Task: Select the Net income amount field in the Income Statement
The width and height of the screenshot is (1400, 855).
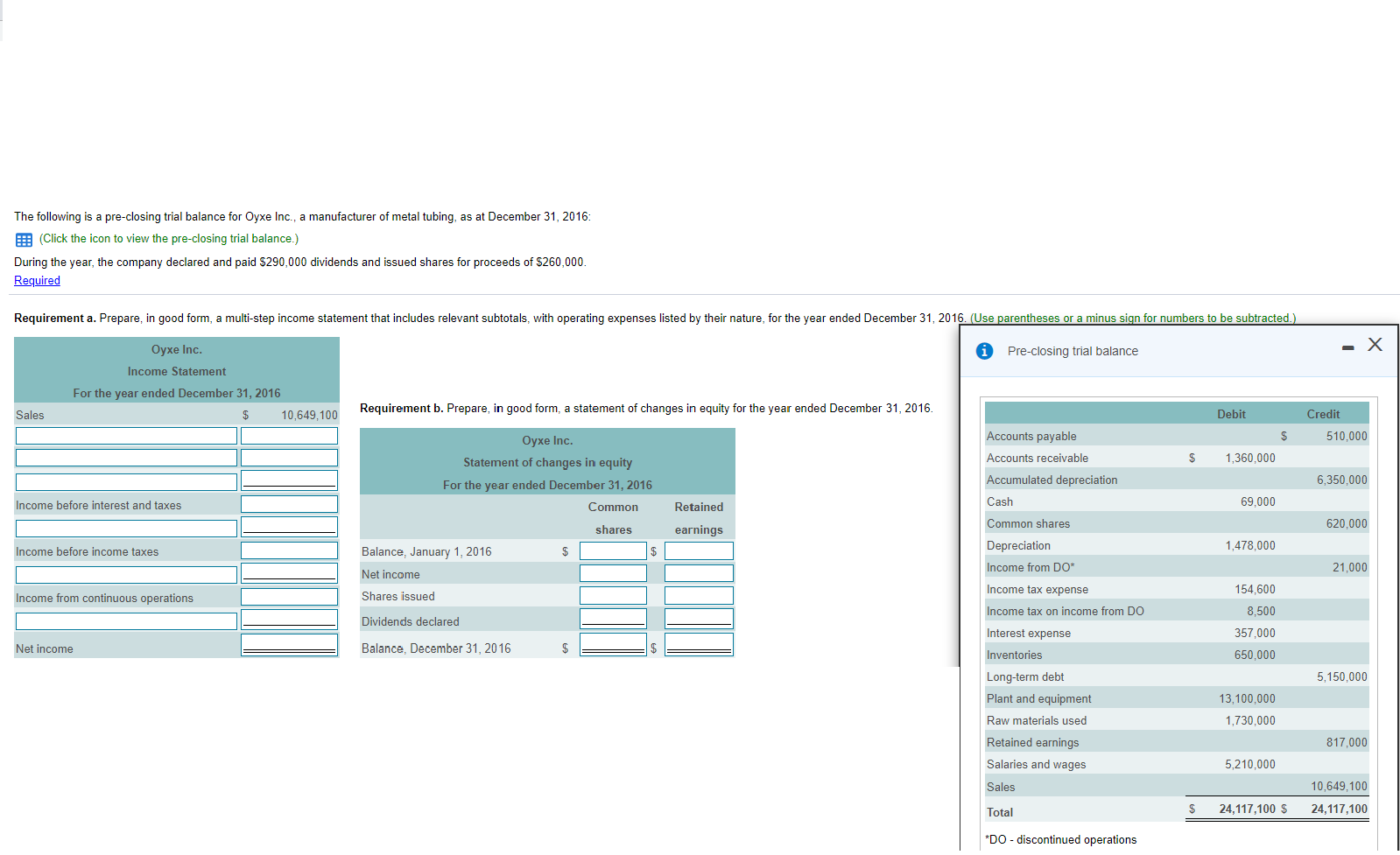Action: coord(289,645)
